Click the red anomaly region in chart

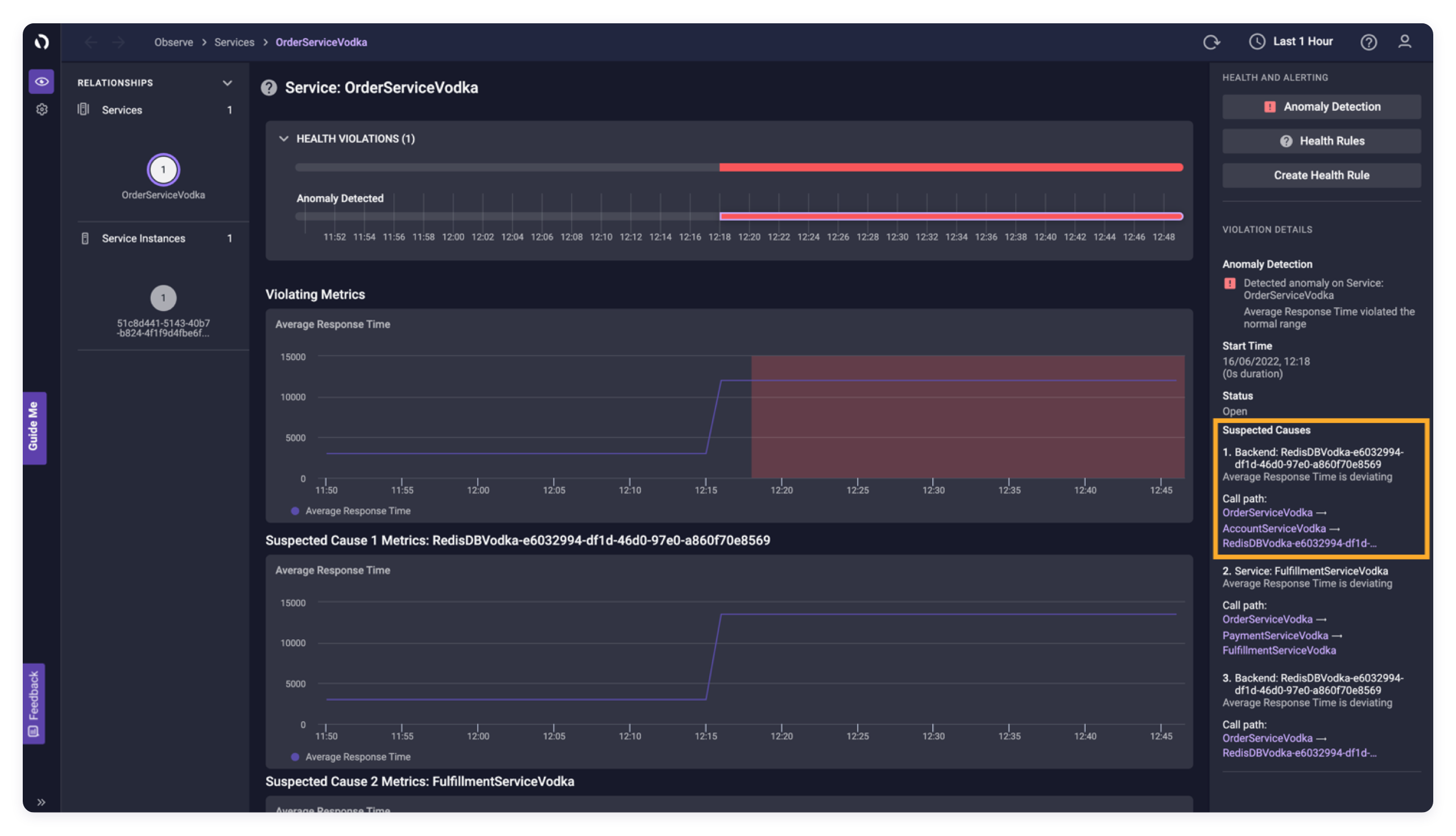click(967, 417)
